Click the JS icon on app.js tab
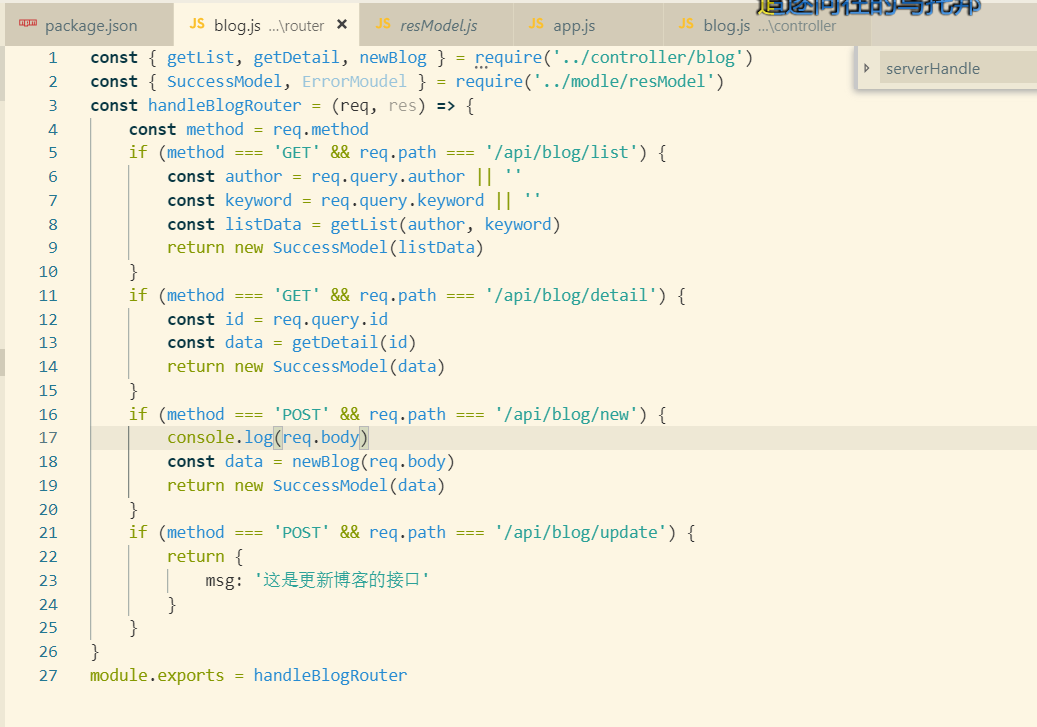1037x727 pixels. (536, 24)
